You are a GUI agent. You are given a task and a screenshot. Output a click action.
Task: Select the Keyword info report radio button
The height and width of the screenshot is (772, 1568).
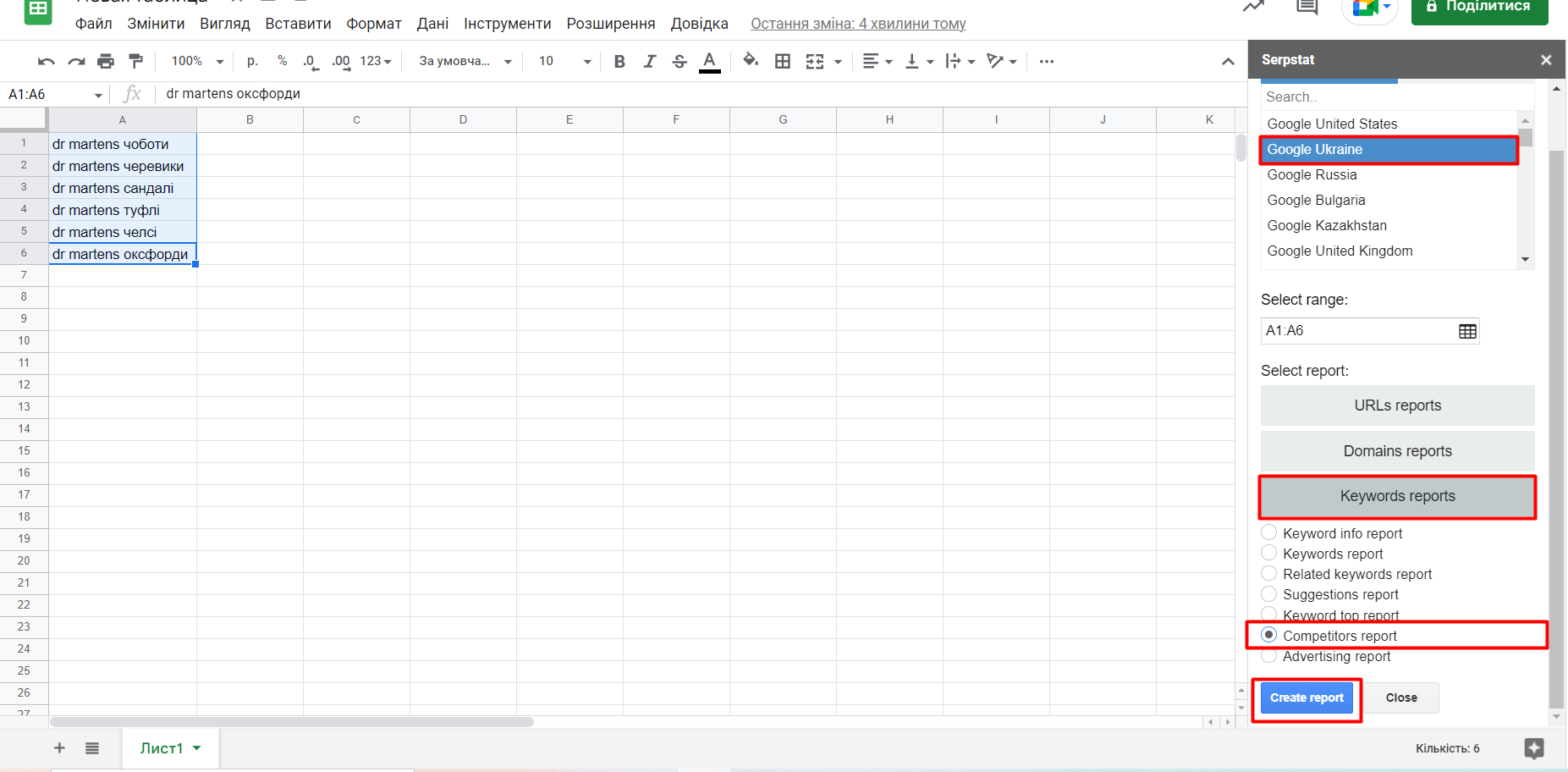(x=1269, y=532)
